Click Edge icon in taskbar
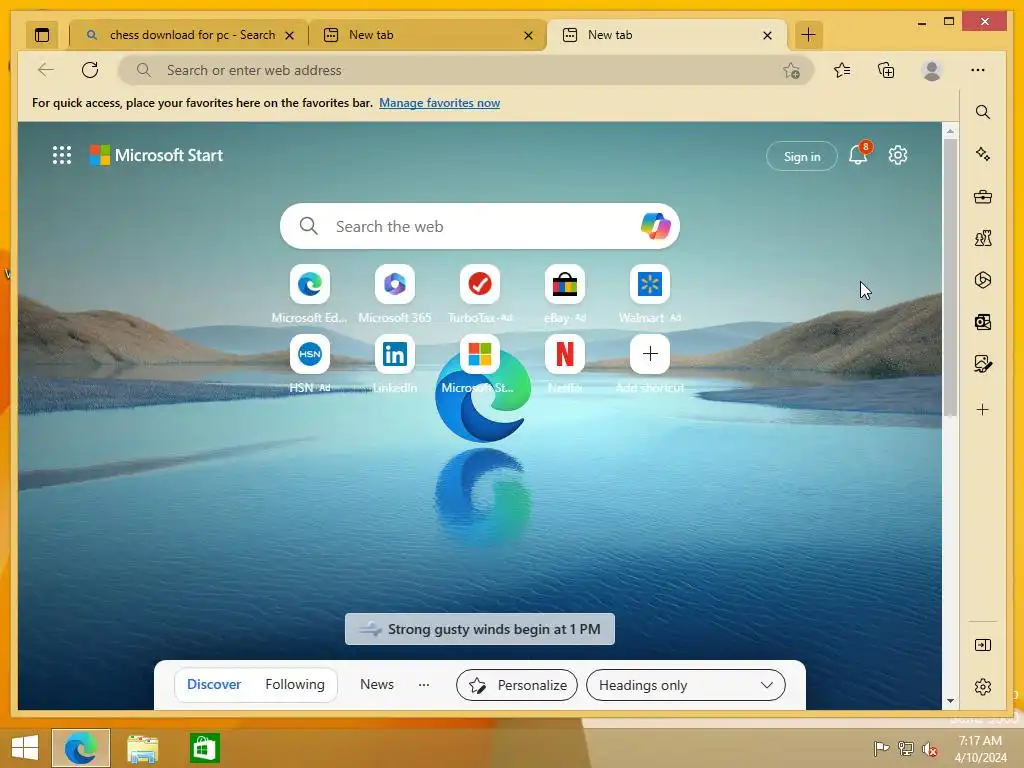This screenshot has width=1024, height=768. (81, 748)
